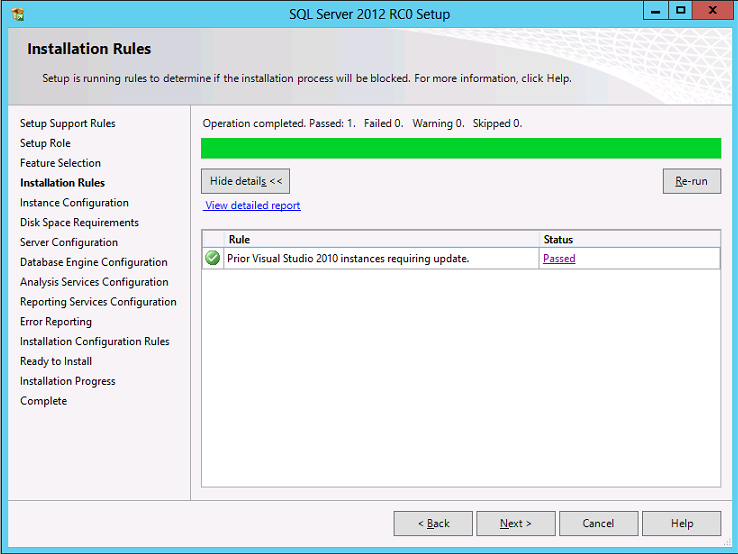This screenshot has width=738, height=554.
Task: Cancel the setup wizard
Action: [599, 523]
